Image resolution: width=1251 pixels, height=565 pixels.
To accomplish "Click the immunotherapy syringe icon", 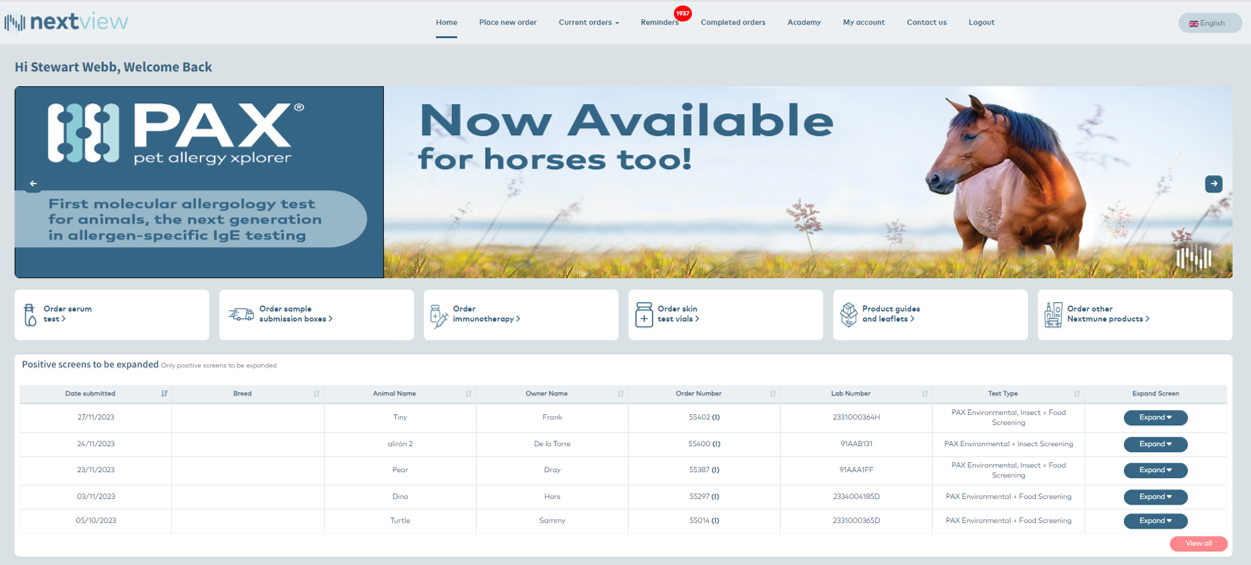I will (x=438, y=315).
